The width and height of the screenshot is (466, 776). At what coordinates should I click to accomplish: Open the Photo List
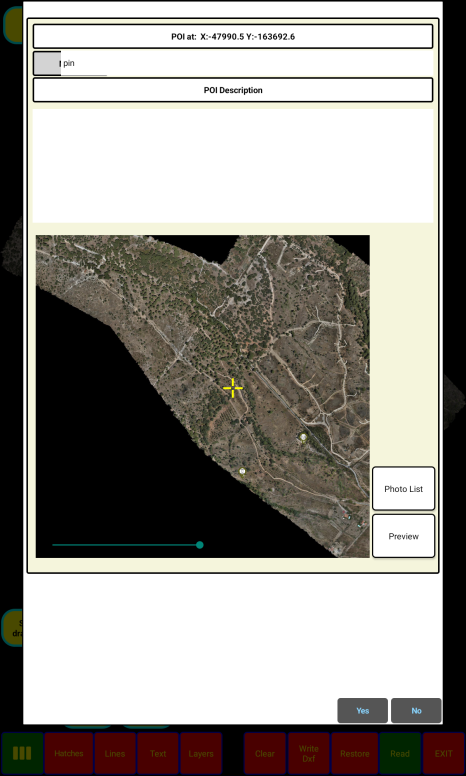404,489
